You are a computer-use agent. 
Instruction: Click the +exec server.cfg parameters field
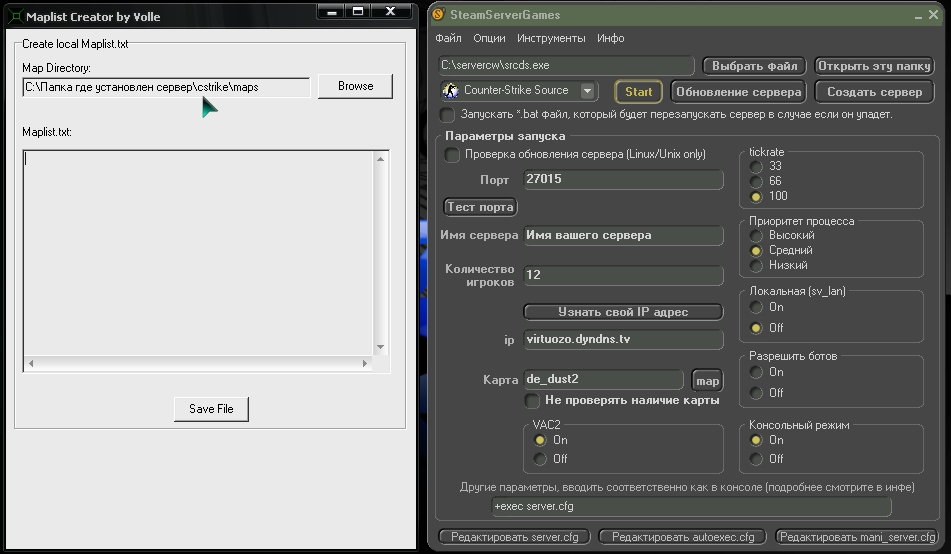point(691,507)
